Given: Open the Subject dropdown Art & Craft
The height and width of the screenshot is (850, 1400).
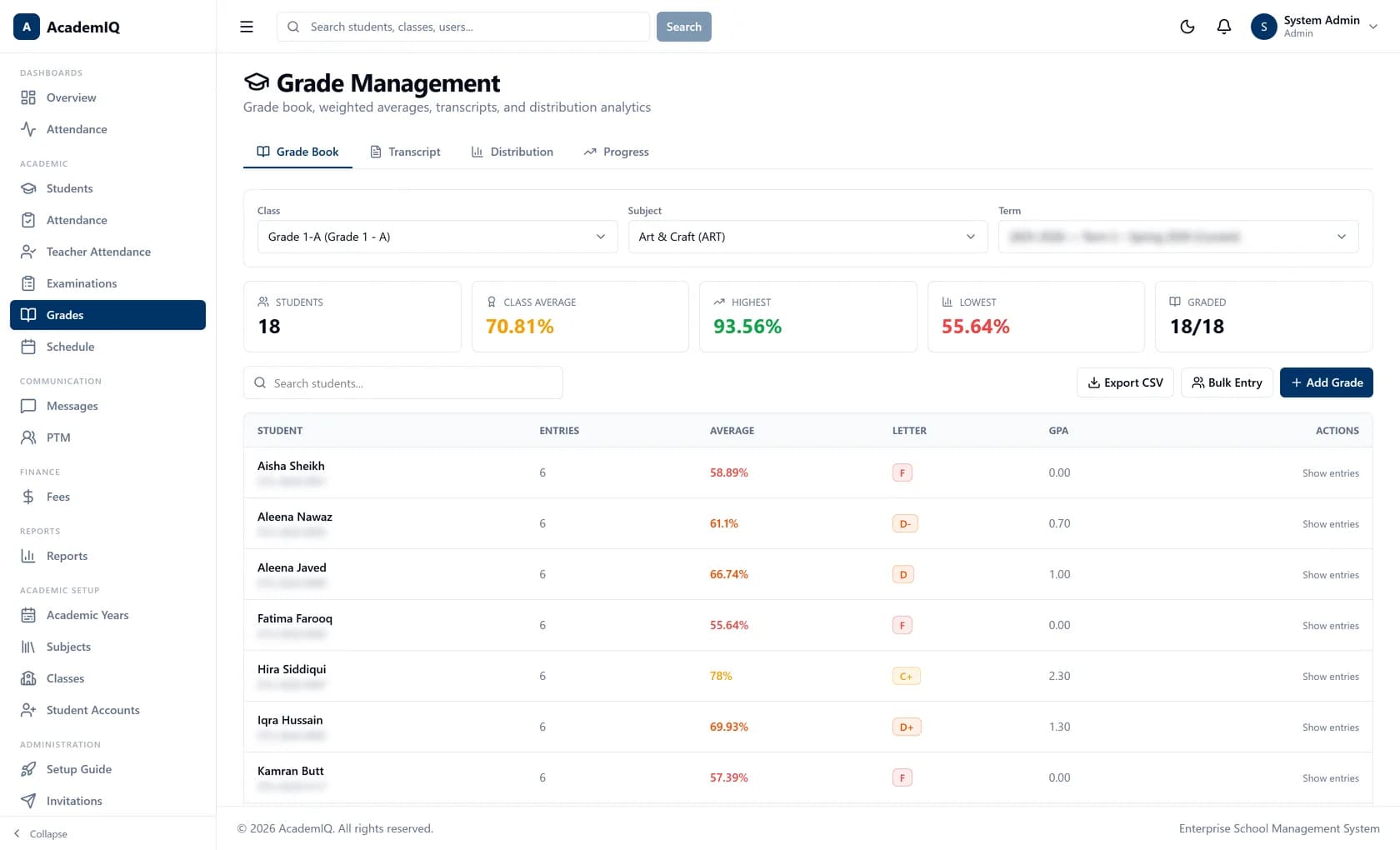Looking at the screenshot, I should 807,237.
